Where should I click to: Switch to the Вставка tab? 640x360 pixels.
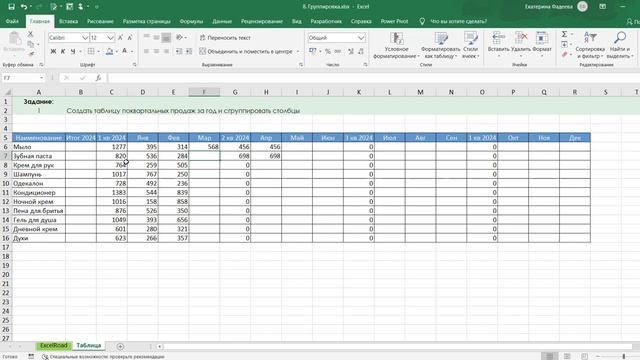point(68,21)
